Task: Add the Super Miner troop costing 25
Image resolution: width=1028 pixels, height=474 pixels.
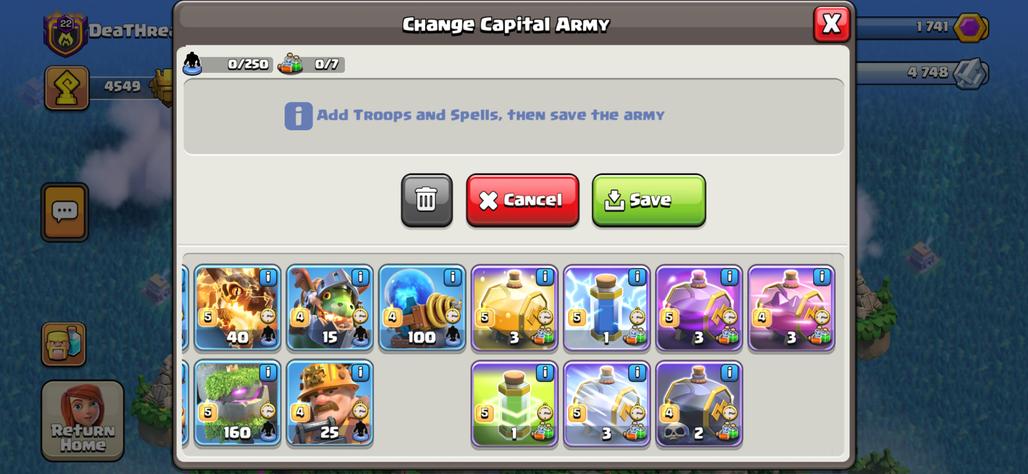Action: pyautogui.click(x=330, y=403)
